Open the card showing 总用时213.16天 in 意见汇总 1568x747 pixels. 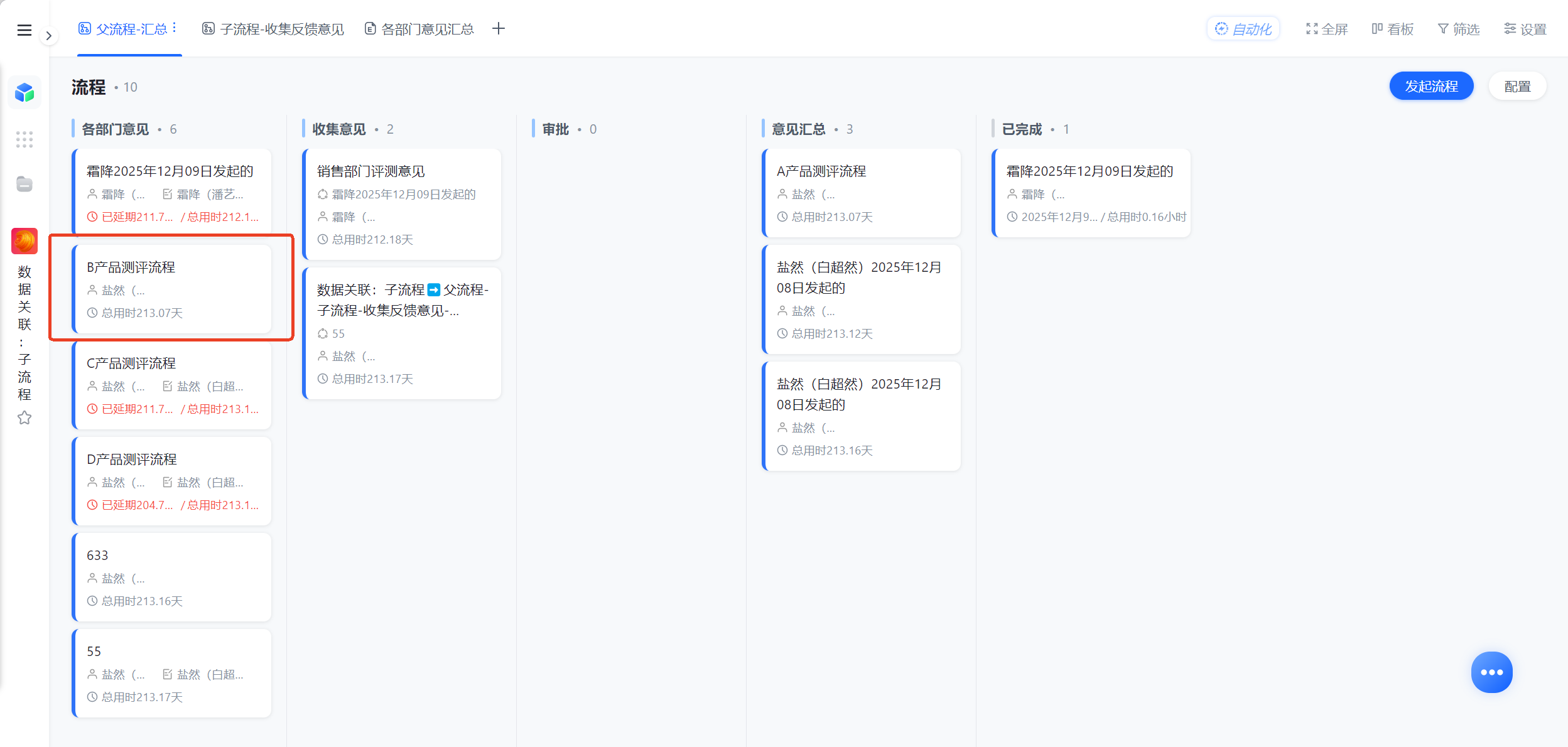(862, 417)
